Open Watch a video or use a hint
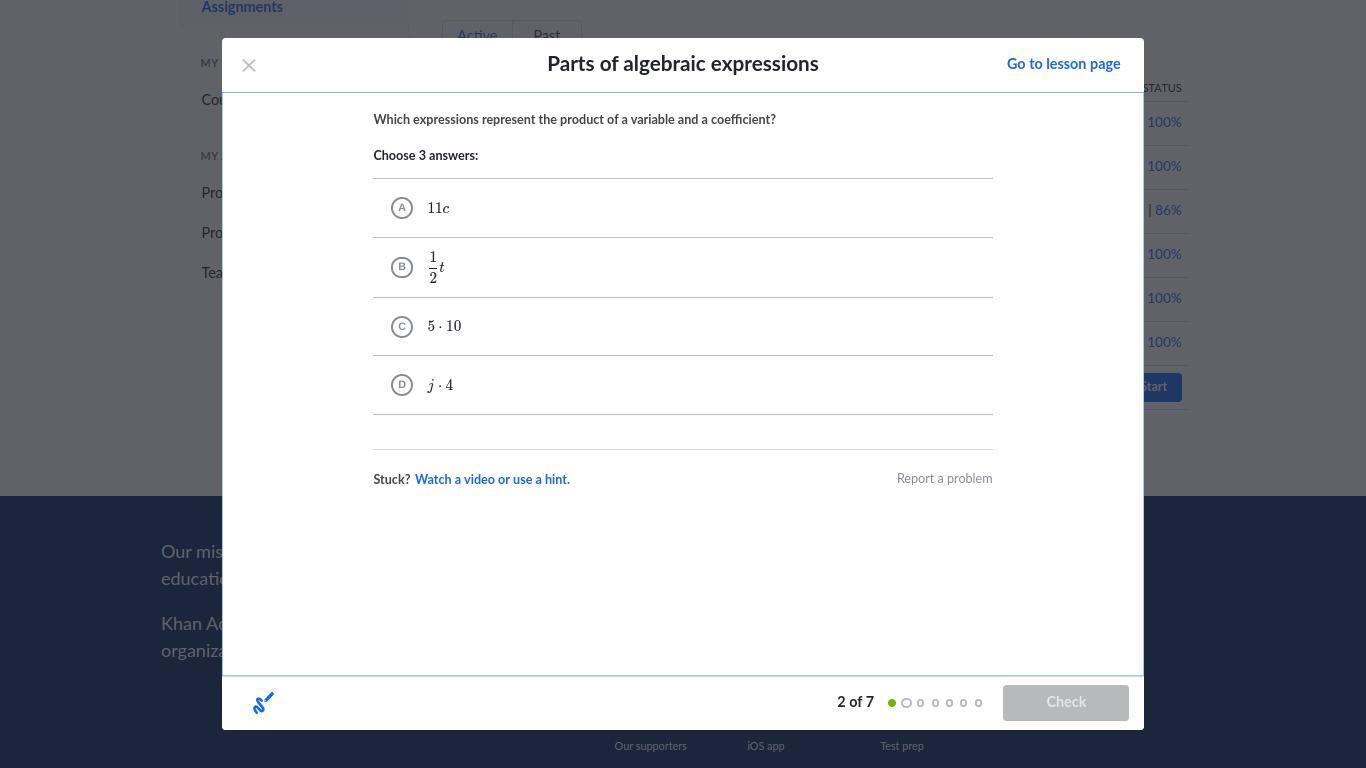The height and width of the screenshot is (768, 1366). coord(492,480)
